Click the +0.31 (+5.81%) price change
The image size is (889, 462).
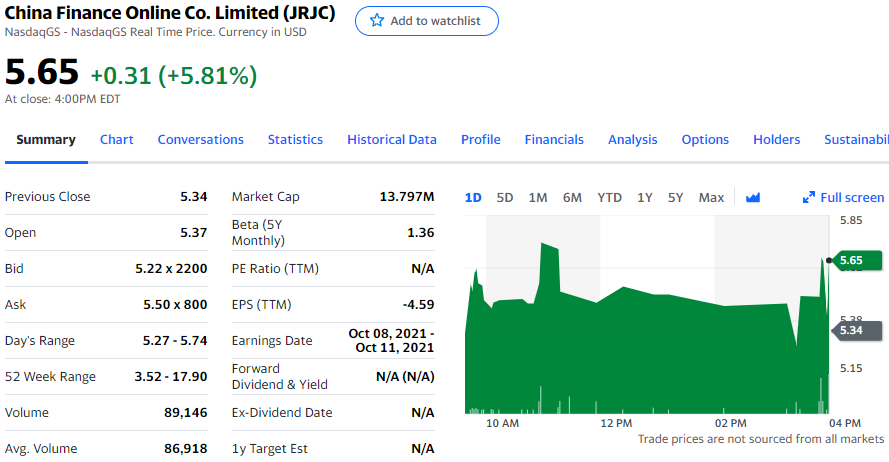[x=173, y=75]
